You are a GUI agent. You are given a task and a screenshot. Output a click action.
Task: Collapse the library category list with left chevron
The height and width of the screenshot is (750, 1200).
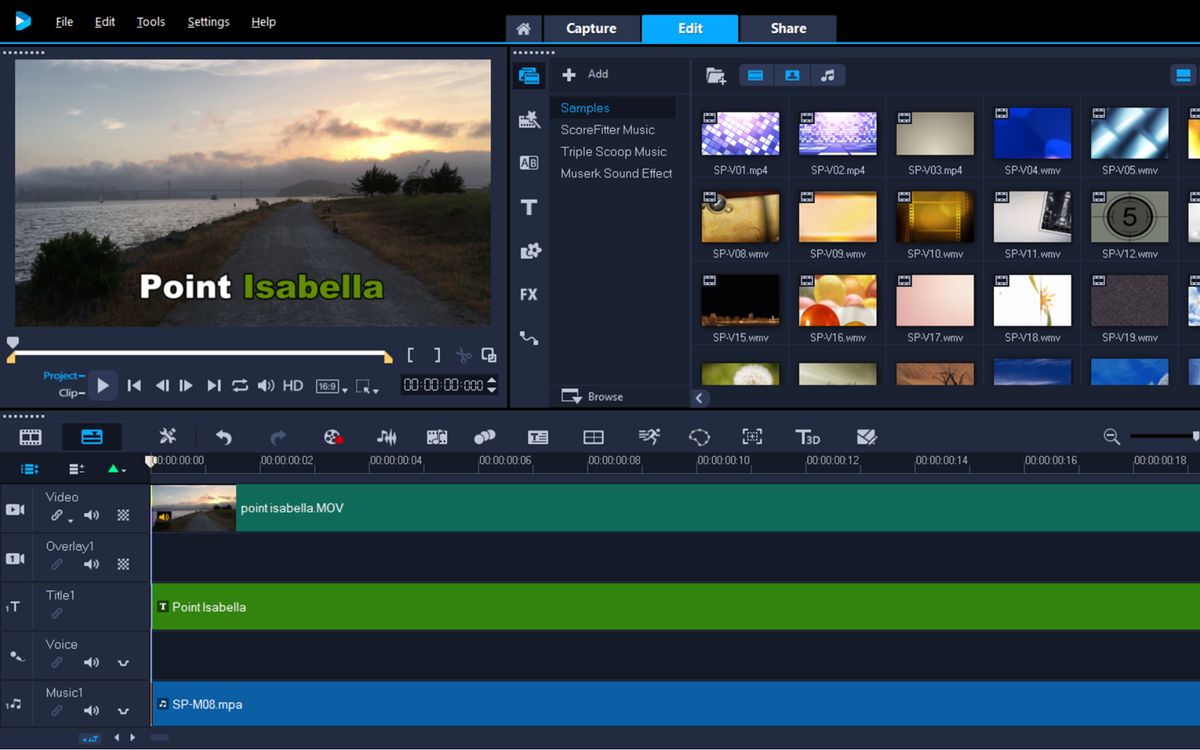[699, 397]
